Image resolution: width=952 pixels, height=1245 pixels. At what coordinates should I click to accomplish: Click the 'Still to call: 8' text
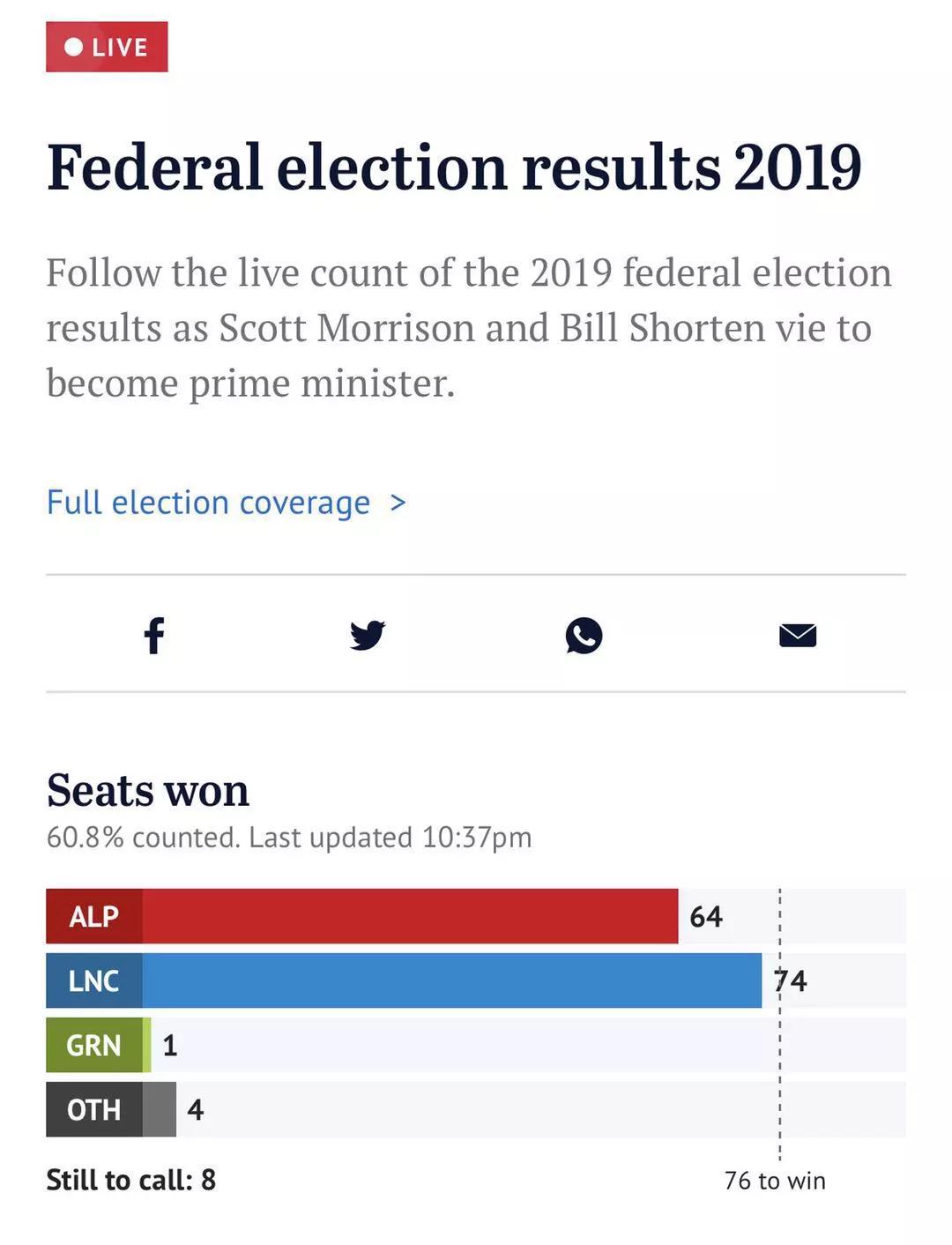coord(131,1180)
